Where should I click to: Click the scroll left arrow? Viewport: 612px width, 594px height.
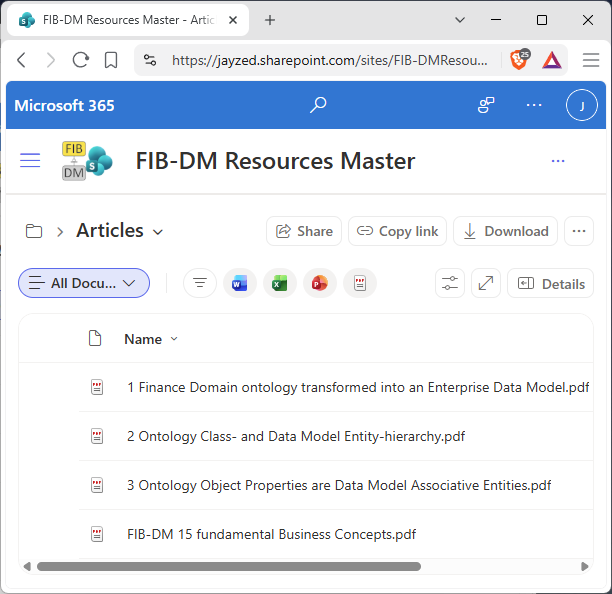tap(27, 566)
